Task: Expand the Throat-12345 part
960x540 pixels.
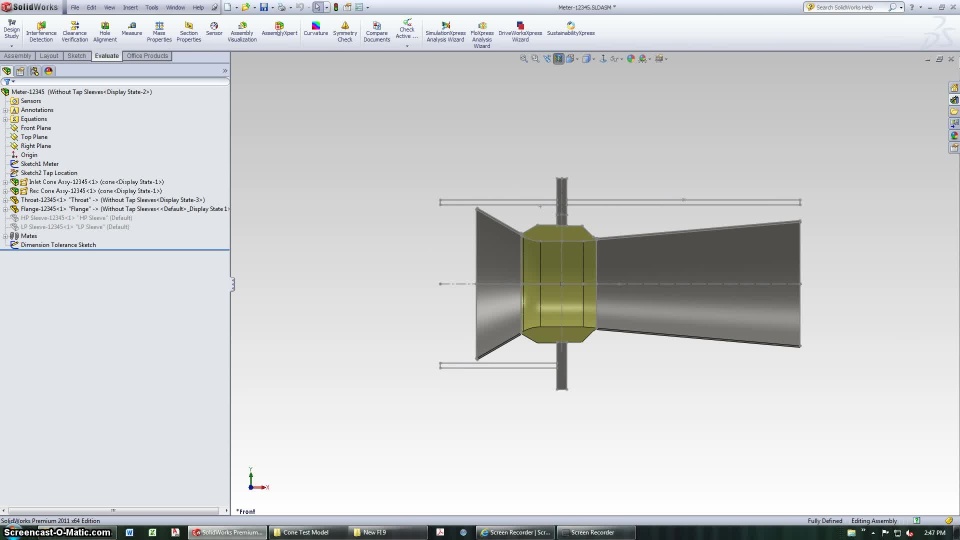Action: [6, 200]
